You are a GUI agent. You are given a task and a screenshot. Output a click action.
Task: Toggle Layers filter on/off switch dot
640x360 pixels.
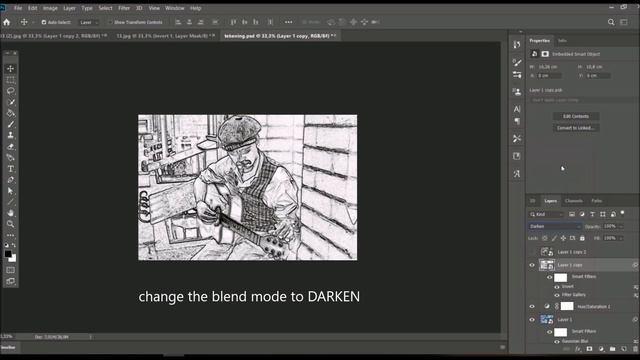click(622, 213)
